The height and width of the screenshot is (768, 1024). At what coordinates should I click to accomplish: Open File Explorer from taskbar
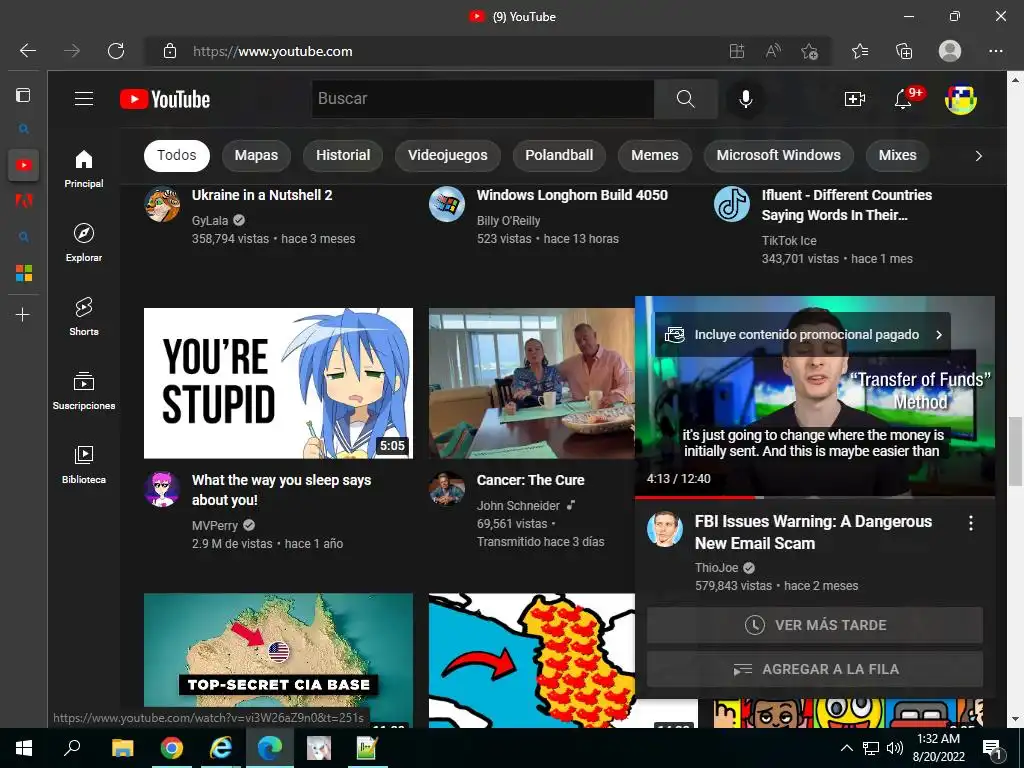pyautogui.click(x=122, y=748)
